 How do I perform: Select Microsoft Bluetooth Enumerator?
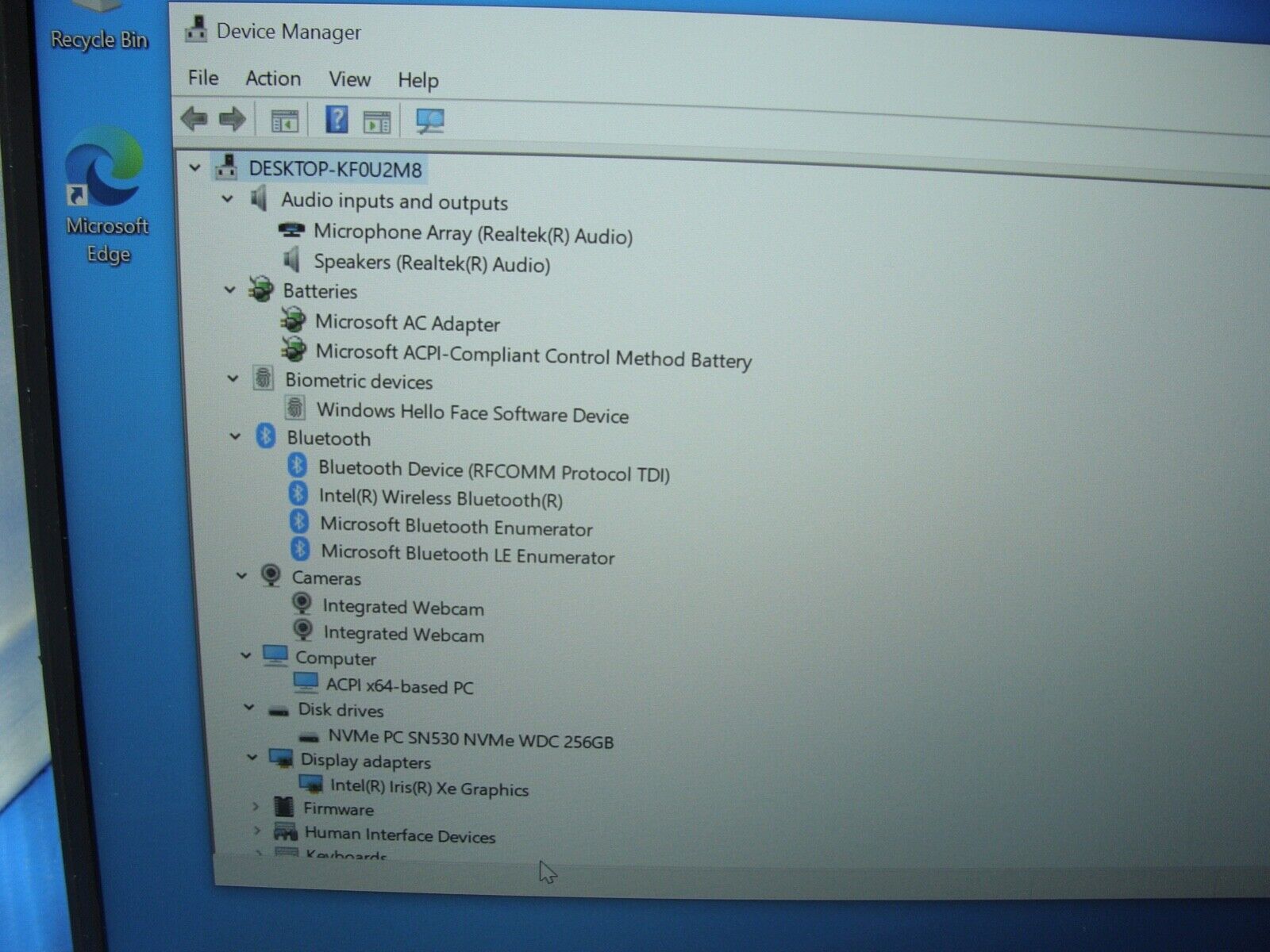(x=456, y=527)
